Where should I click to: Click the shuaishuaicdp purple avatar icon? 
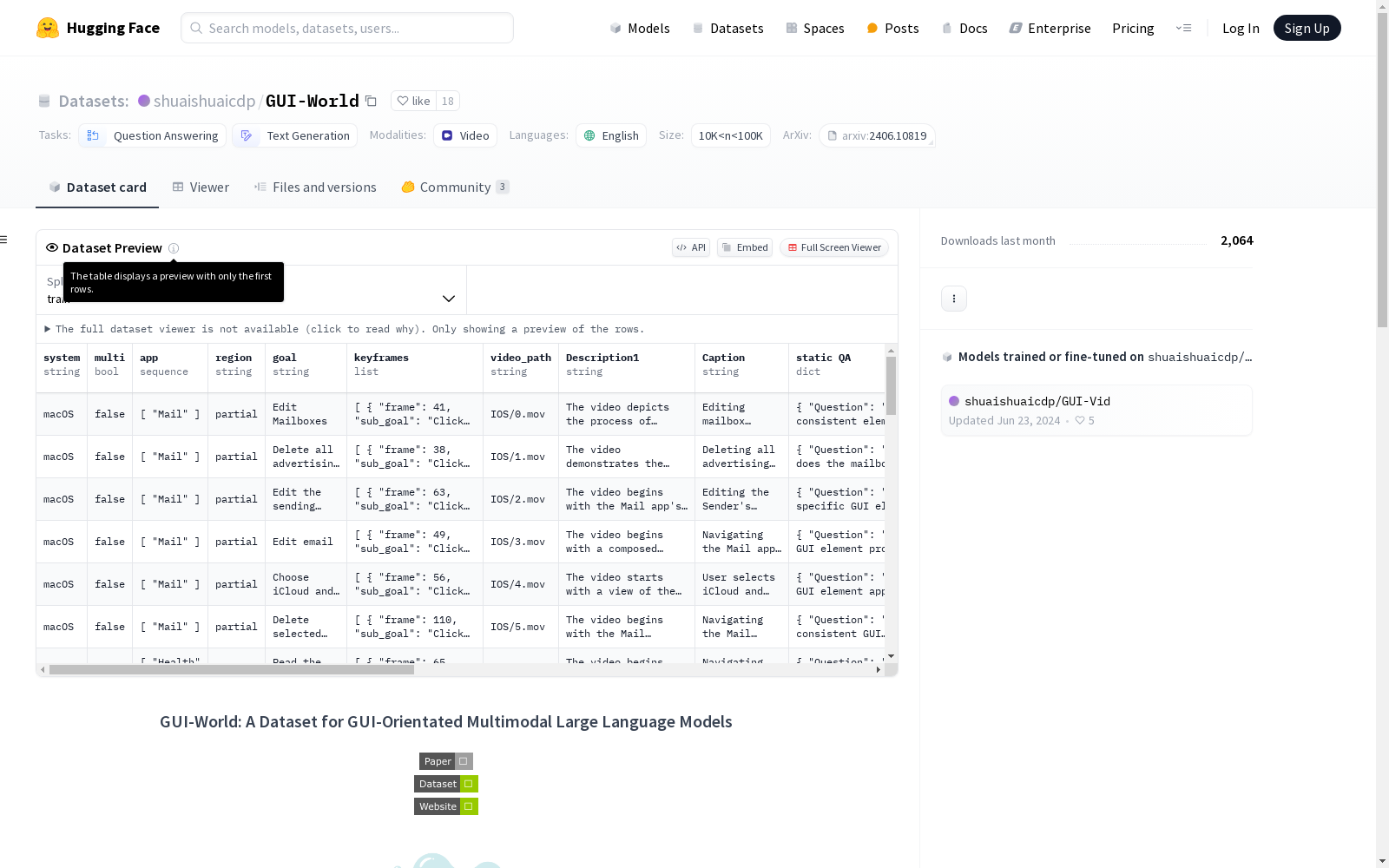pos(144,101)
